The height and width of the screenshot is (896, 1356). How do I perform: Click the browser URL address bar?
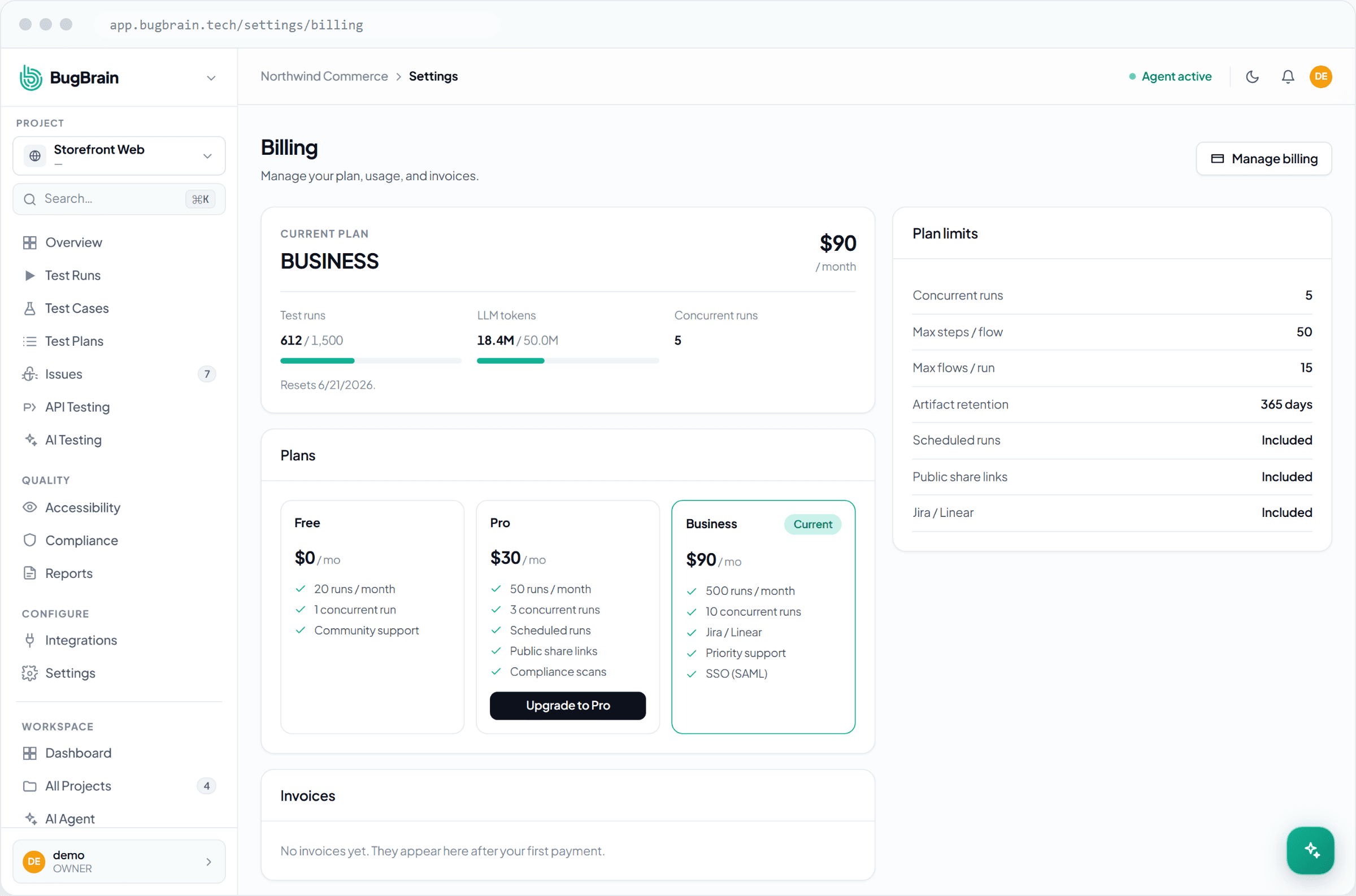click(297, 24)
